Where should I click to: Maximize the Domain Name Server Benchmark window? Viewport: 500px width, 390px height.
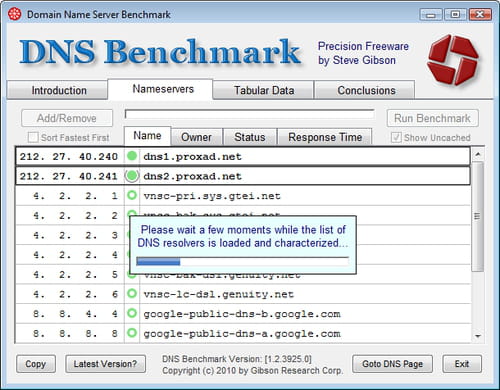(455, 15)
